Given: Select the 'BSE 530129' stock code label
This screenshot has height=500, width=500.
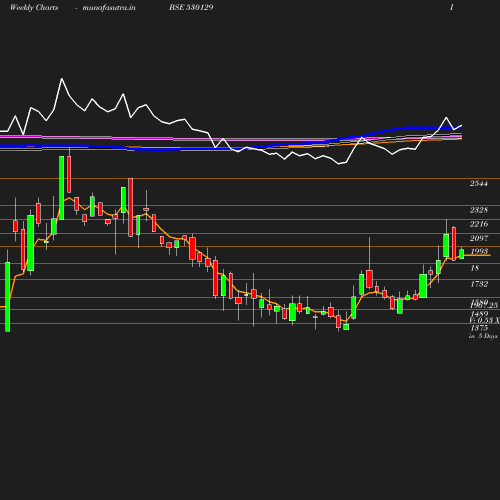Looking at the screenshot, I should [x=191, y=7].
